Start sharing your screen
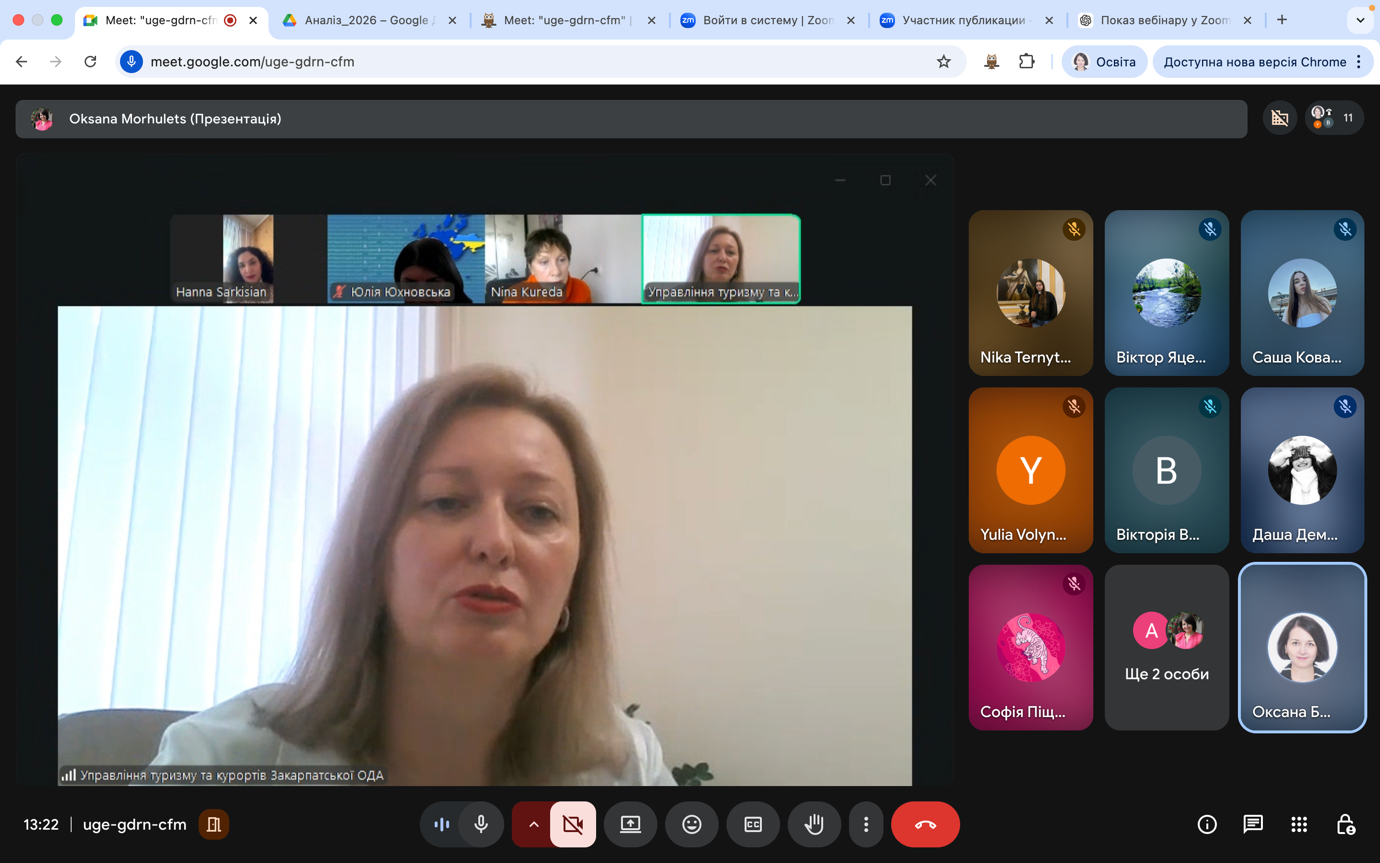The height and width of the screenshot is (863, 1380). [x=631, y=825]
